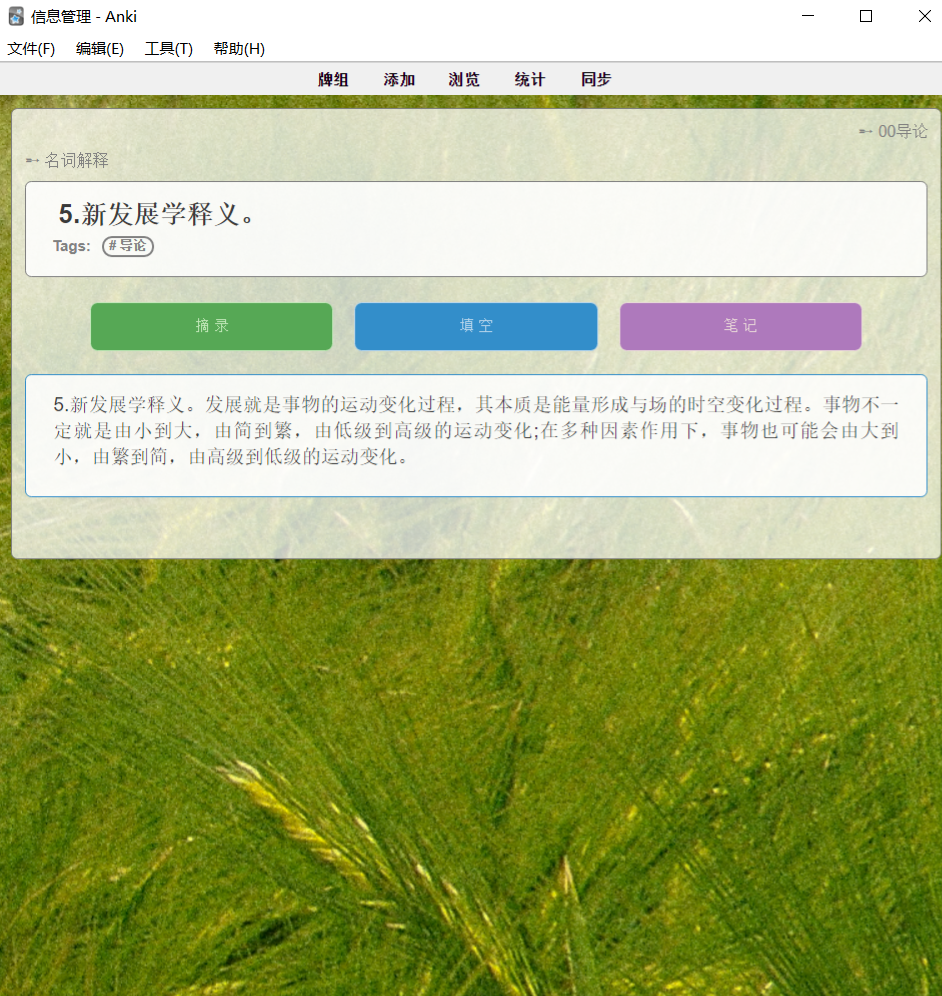Screen dimensions: 942x996
Task: Maximize the Anki window
Action: [866, 16]
